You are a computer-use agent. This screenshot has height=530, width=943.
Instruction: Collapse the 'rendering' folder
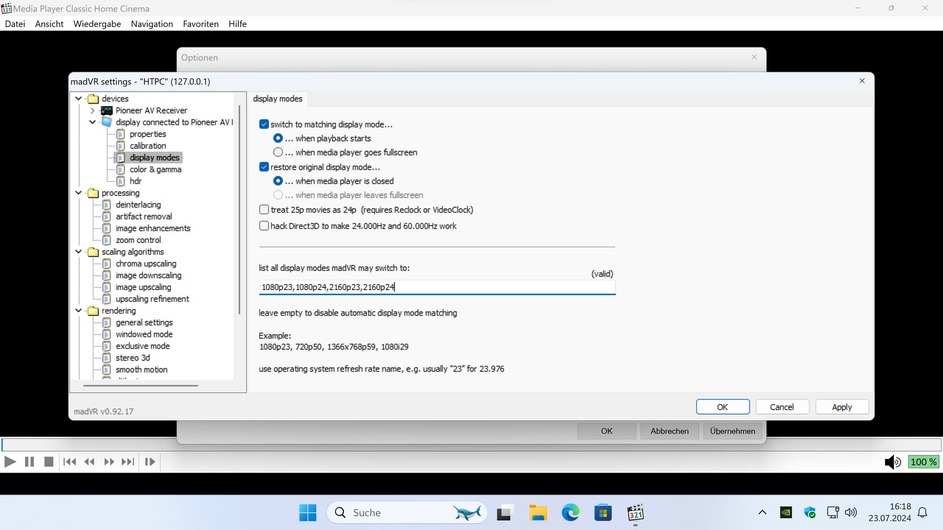[79, 311]
